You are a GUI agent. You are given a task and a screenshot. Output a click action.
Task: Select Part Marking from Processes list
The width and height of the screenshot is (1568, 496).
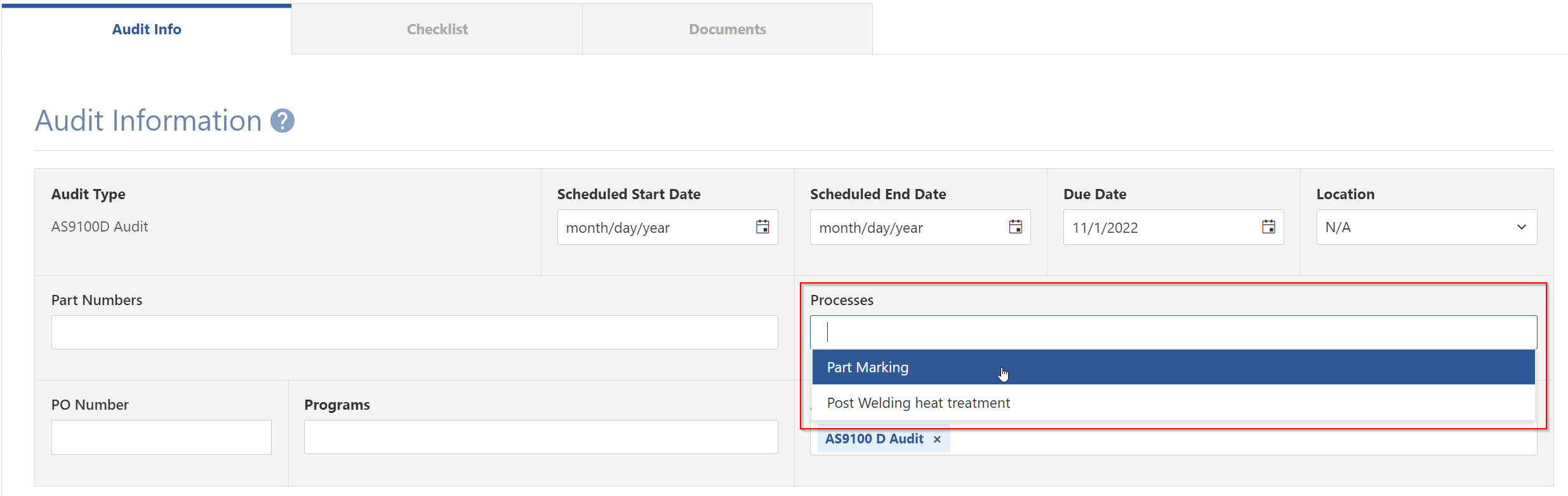(1173, 367)
